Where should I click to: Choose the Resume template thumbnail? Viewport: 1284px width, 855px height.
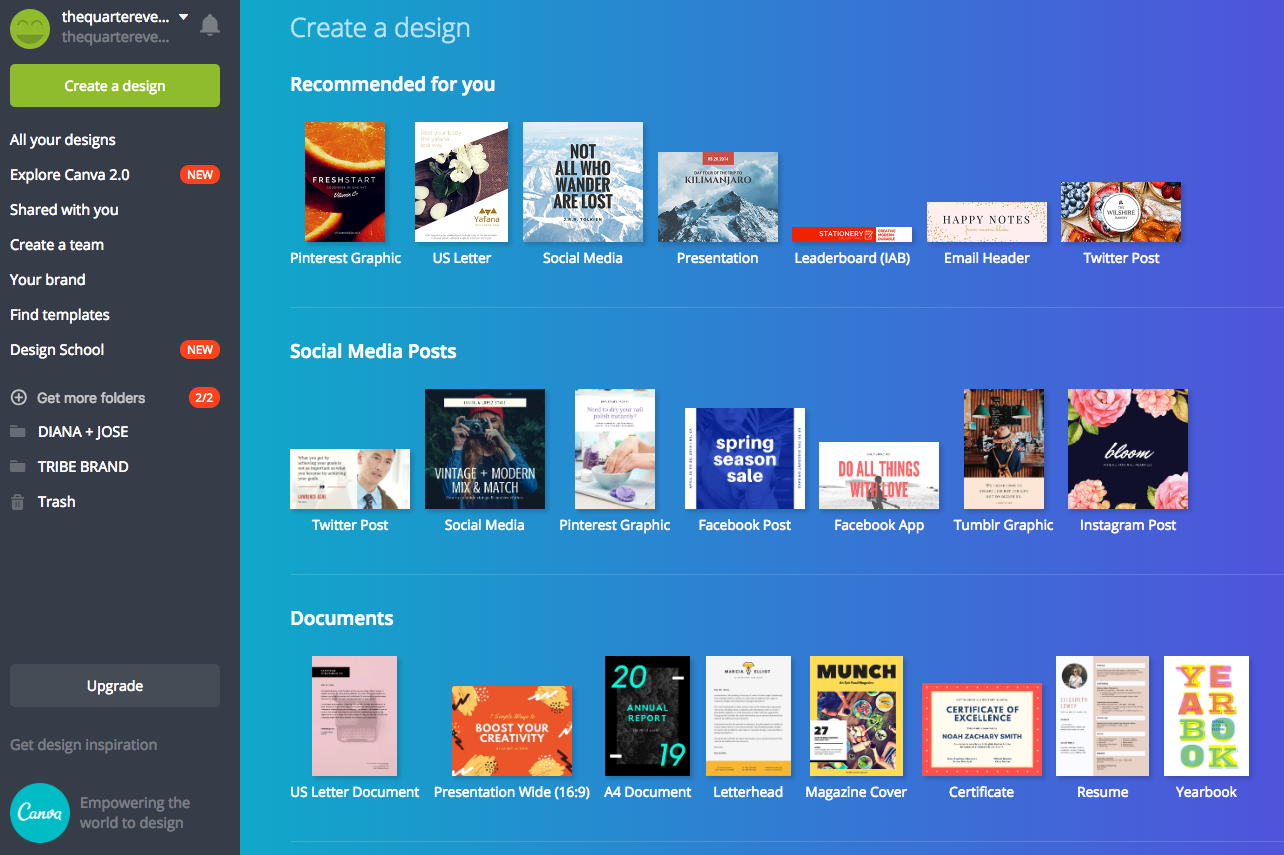coord(1103,716)
